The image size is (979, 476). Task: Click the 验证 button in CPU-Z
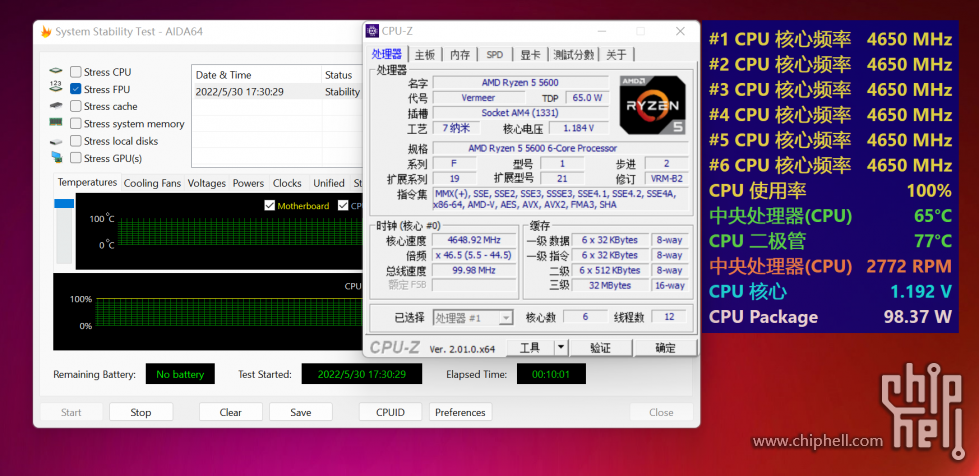click(601, 347)
